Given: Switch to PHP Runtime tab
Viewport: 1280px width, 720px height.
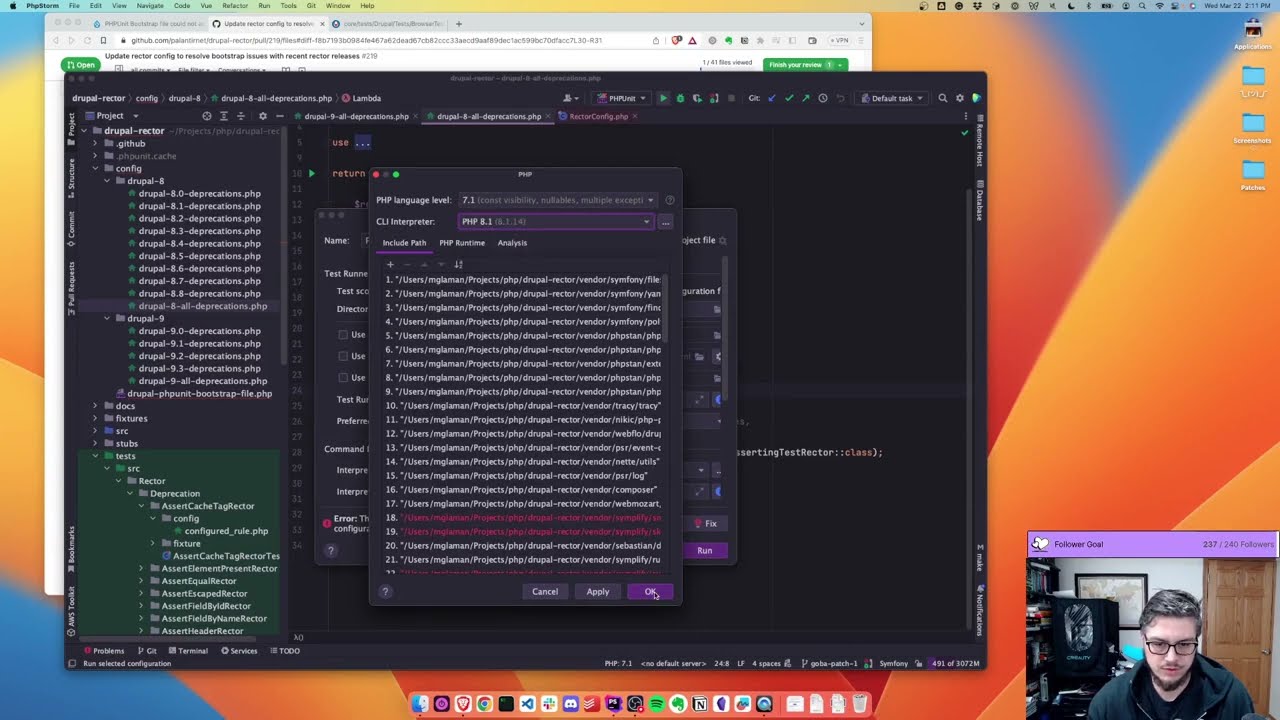Looking at the screenshot, I should pyautogui.click(x=462, y=243).
